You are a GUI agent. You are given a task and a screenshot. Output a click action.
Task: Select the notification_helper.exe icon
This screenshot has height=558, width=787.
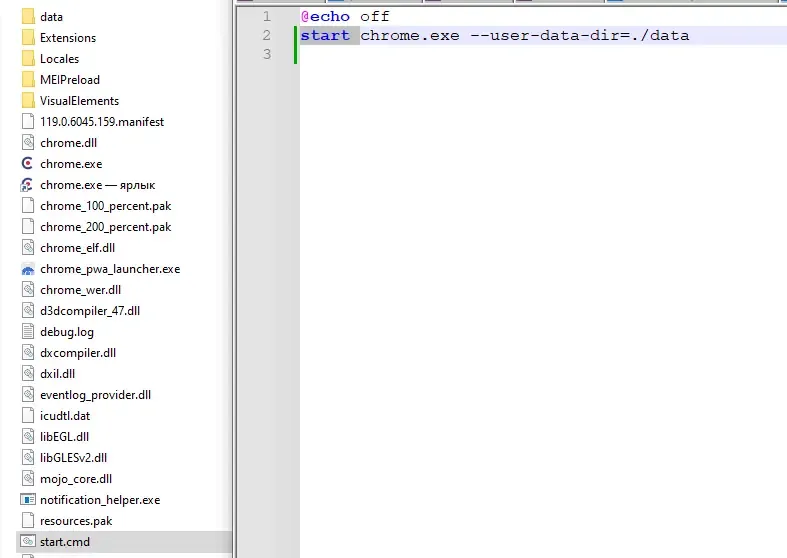[x=28, y=500]
